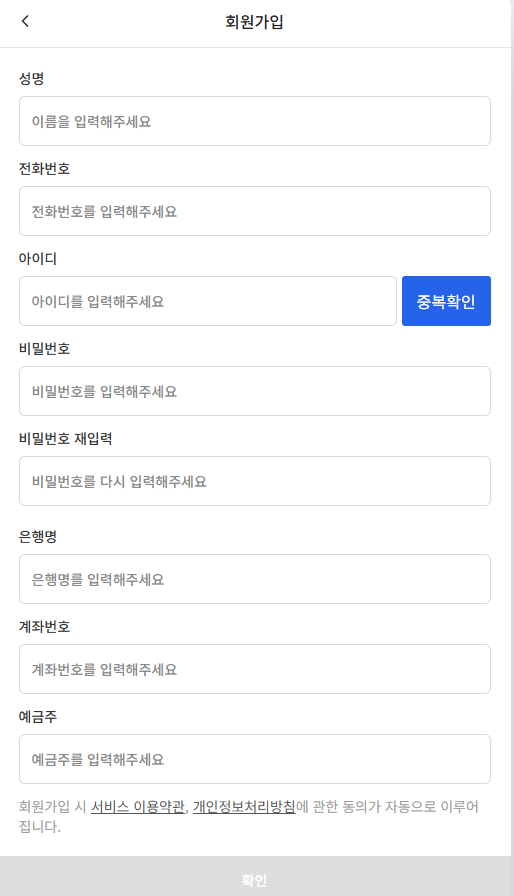
Task: Click the 아이디 field label
Action: pyautogui.click(x=38, y=258)
